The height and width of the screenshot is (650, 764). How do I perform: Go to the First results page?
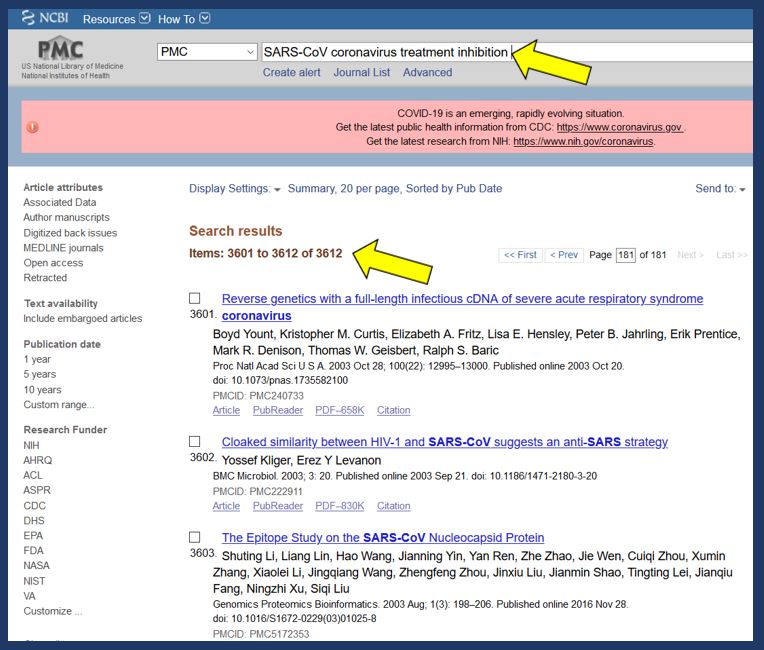(x=520, y=255)
